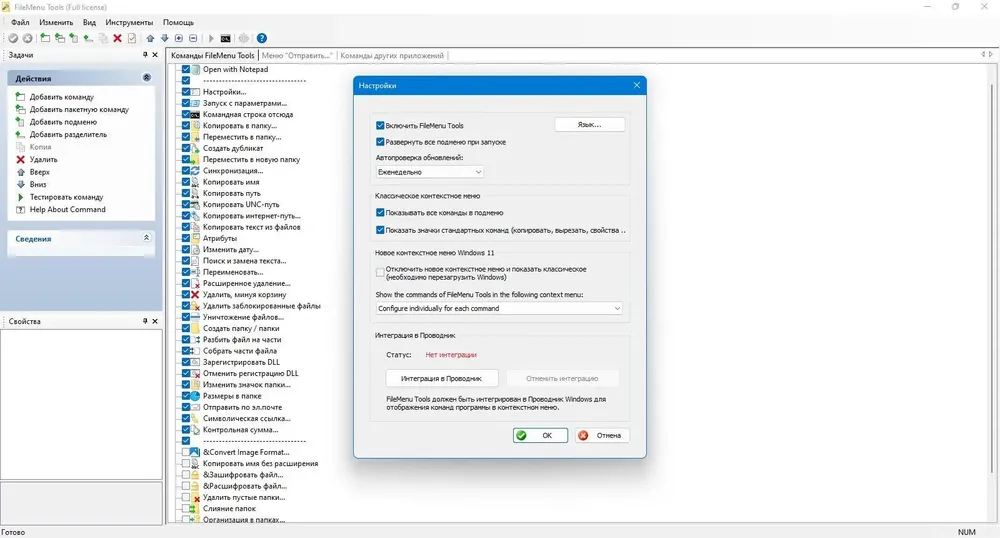Select the Контрольная сумма... command row
1000x538 pixels.
(x=240, y=430)
